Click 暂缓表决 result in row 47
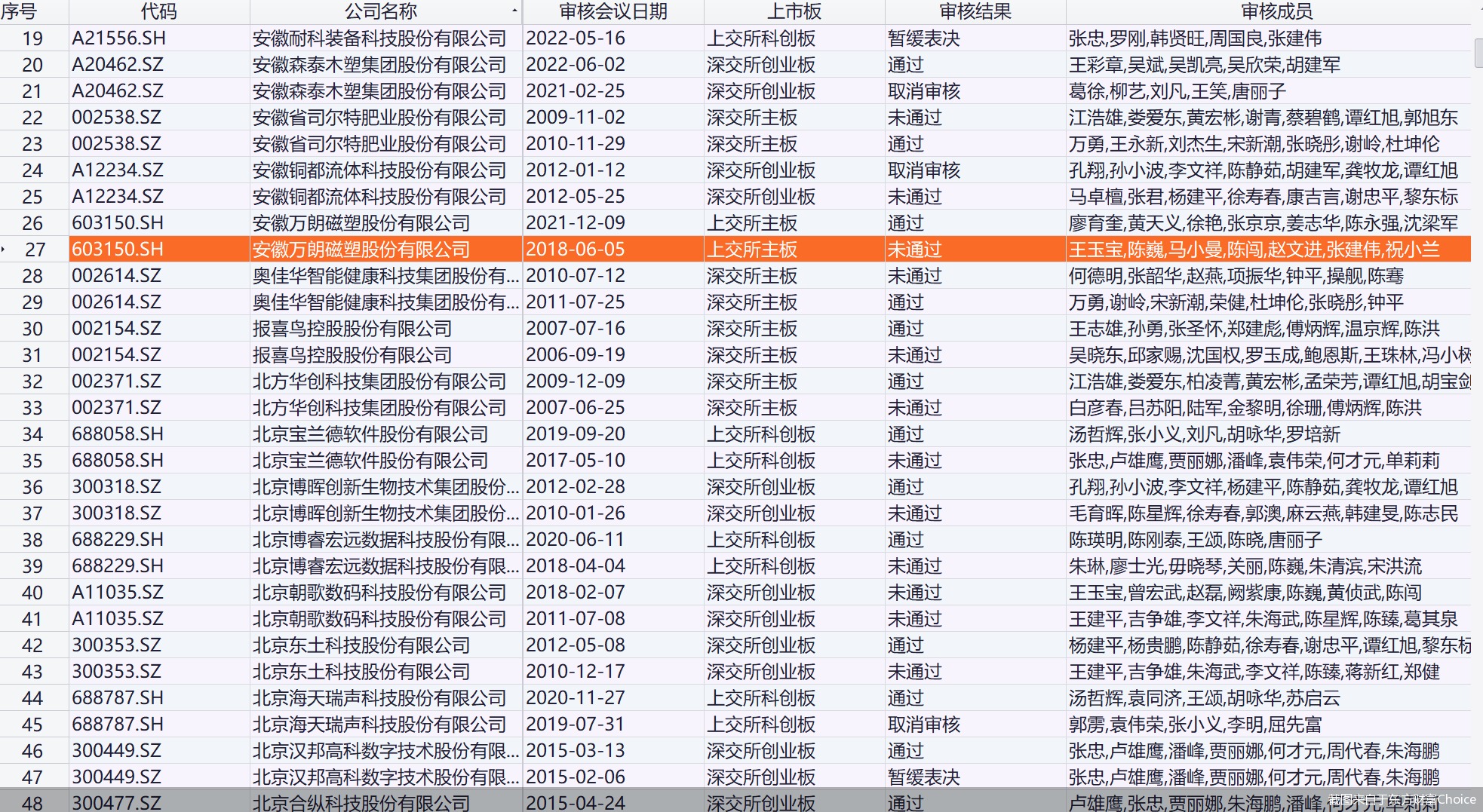1483x812 pixels. tap(923, 777)
